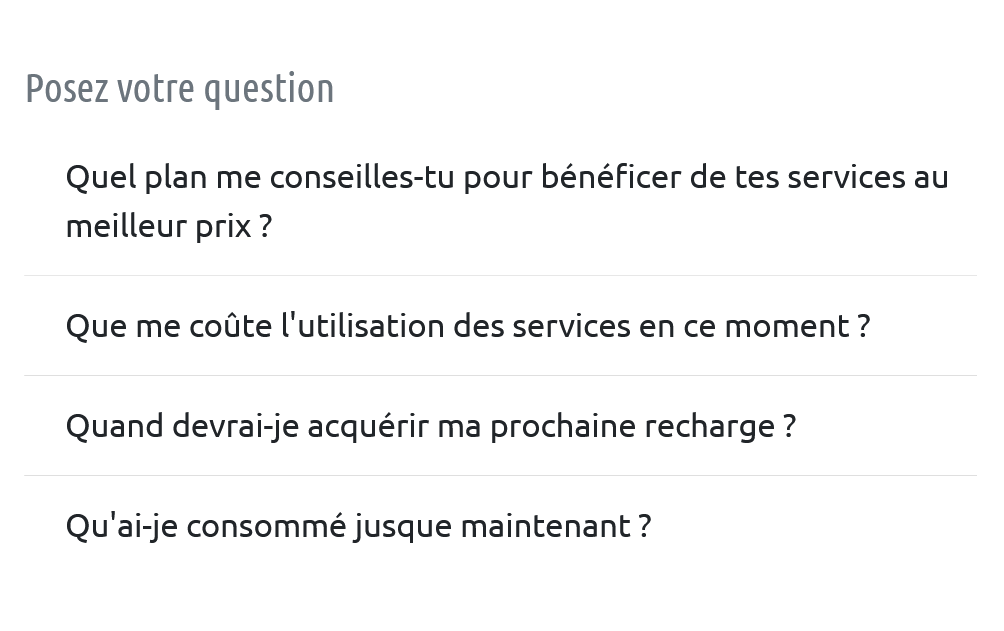This screenshot has width=1004, height=631.
Task: Pick the question about consumption so far
Action: click(x=358, y=526)
